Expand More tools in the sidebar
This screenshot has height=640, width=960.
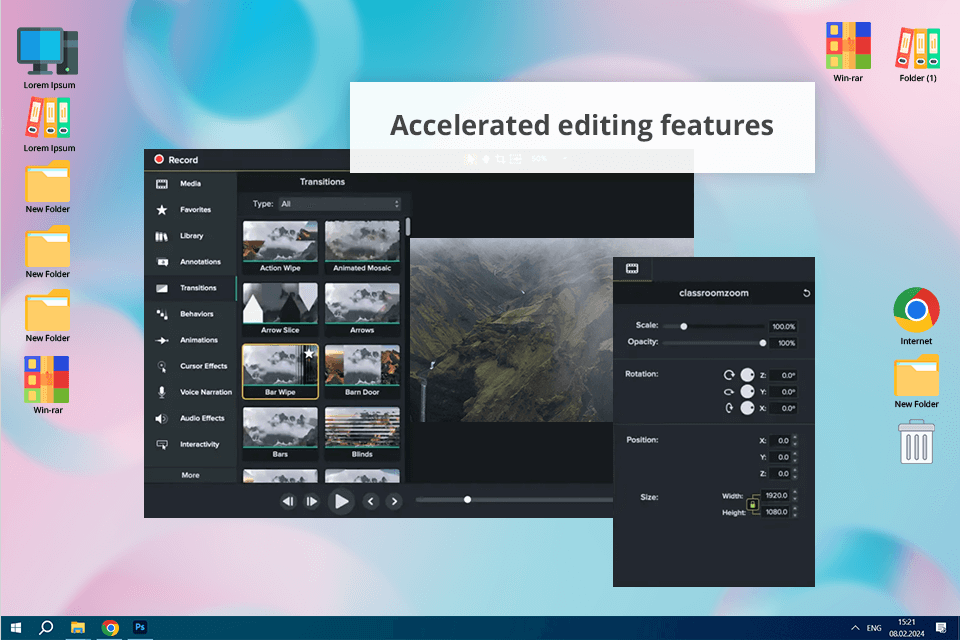point(190,475)
